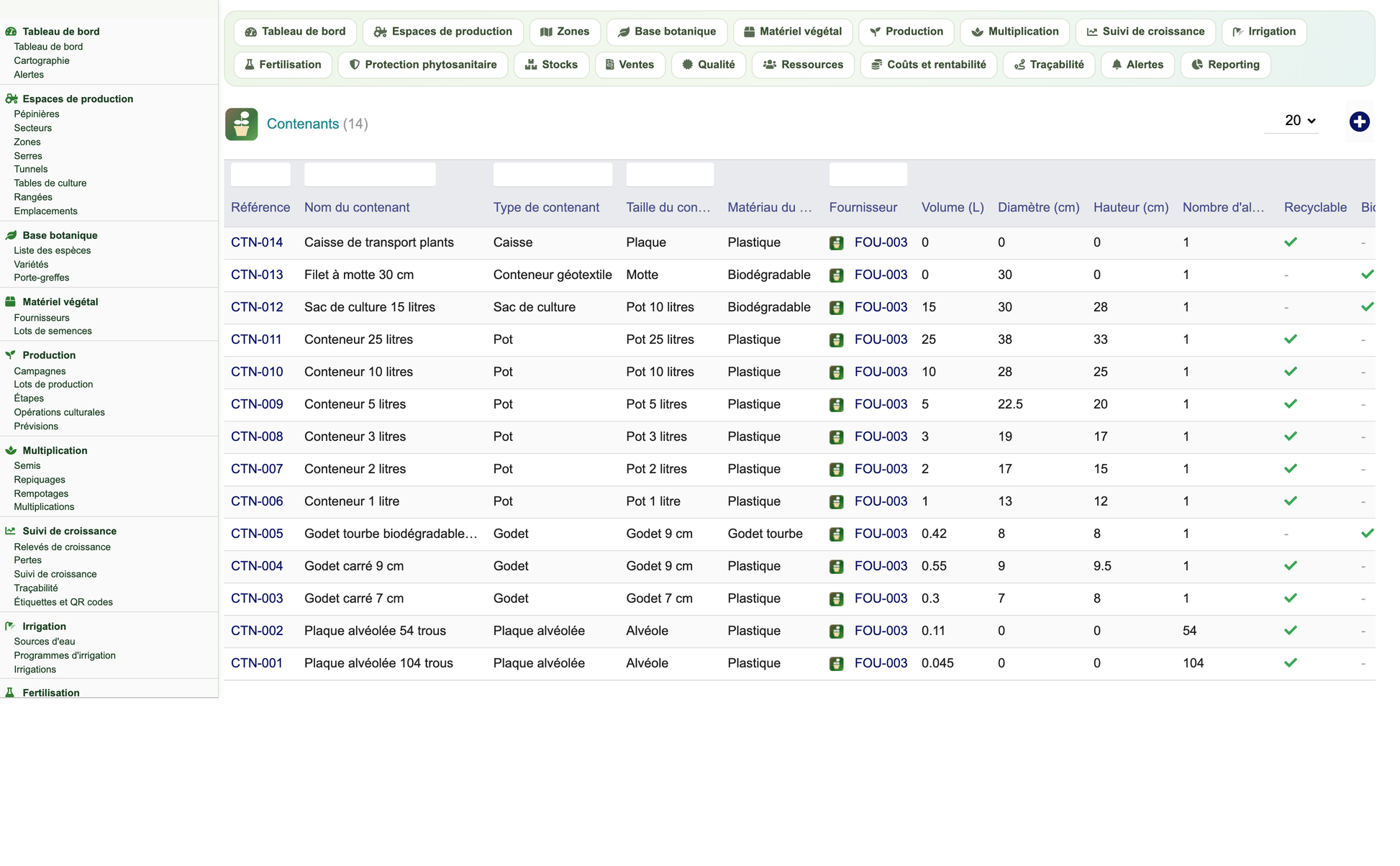Click the Production sidebar seedling icon
Viewport: 1400px width, 866px height.
pos(11,355)
